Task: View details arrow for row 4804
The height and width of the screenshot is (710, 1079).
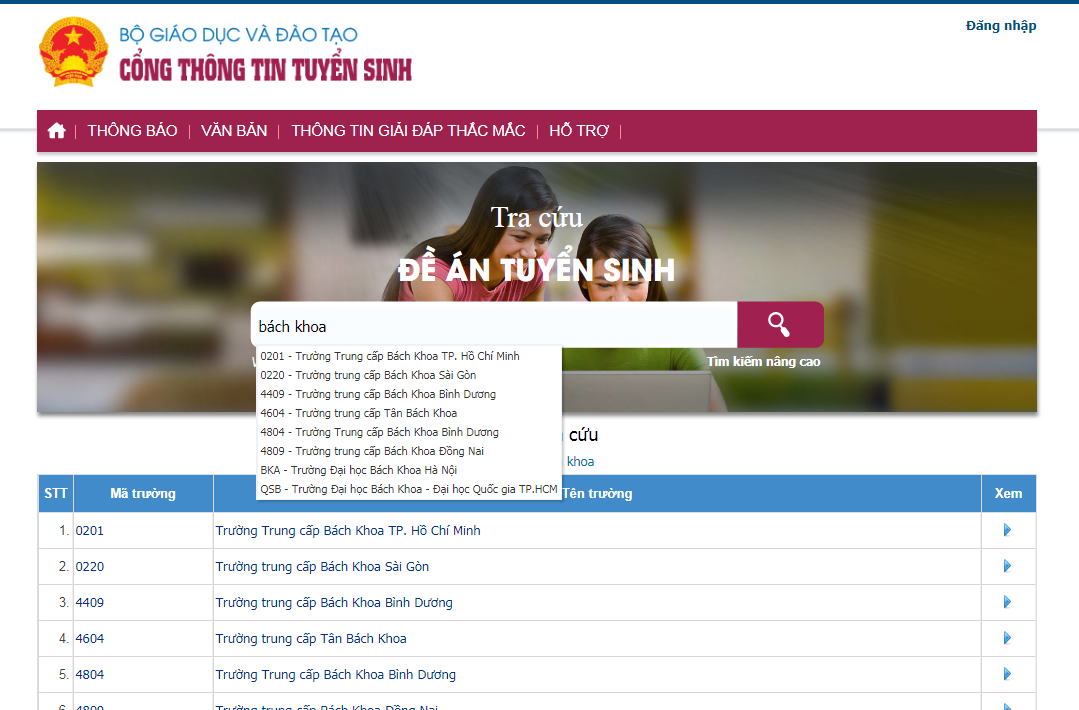Action: [x=1007, y=674]
